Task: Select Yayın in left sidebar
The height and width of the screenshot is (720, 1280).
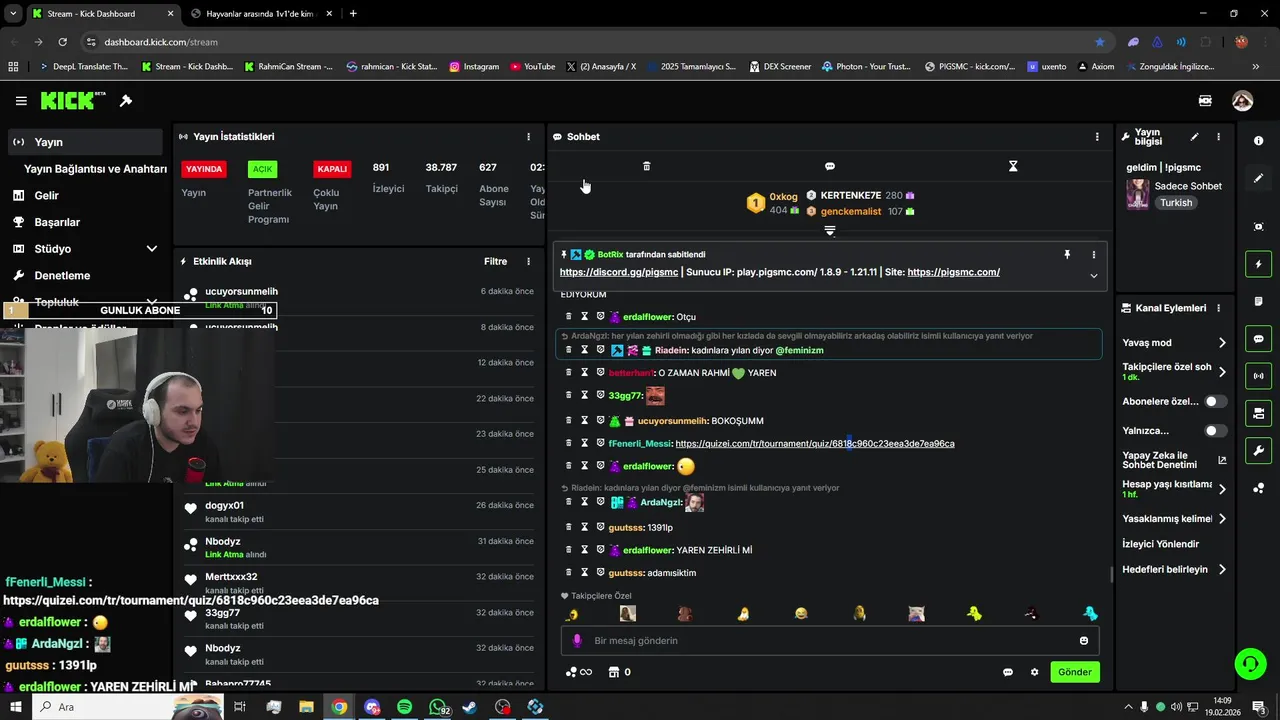Action: point(85,142)
